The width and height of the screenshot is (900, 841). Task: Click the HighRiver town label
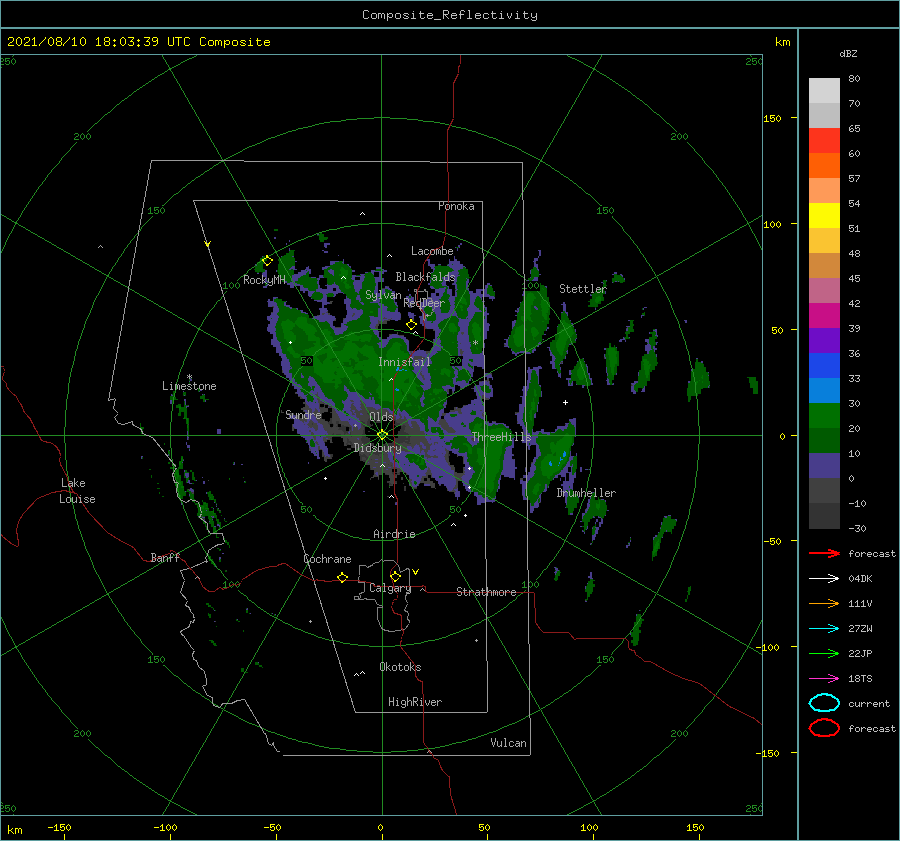point(415,702)
